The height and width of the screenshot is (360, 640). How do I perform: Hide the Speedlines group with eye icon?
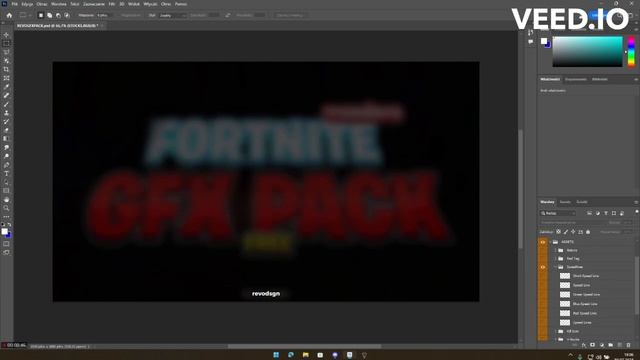tap(543, 267)
